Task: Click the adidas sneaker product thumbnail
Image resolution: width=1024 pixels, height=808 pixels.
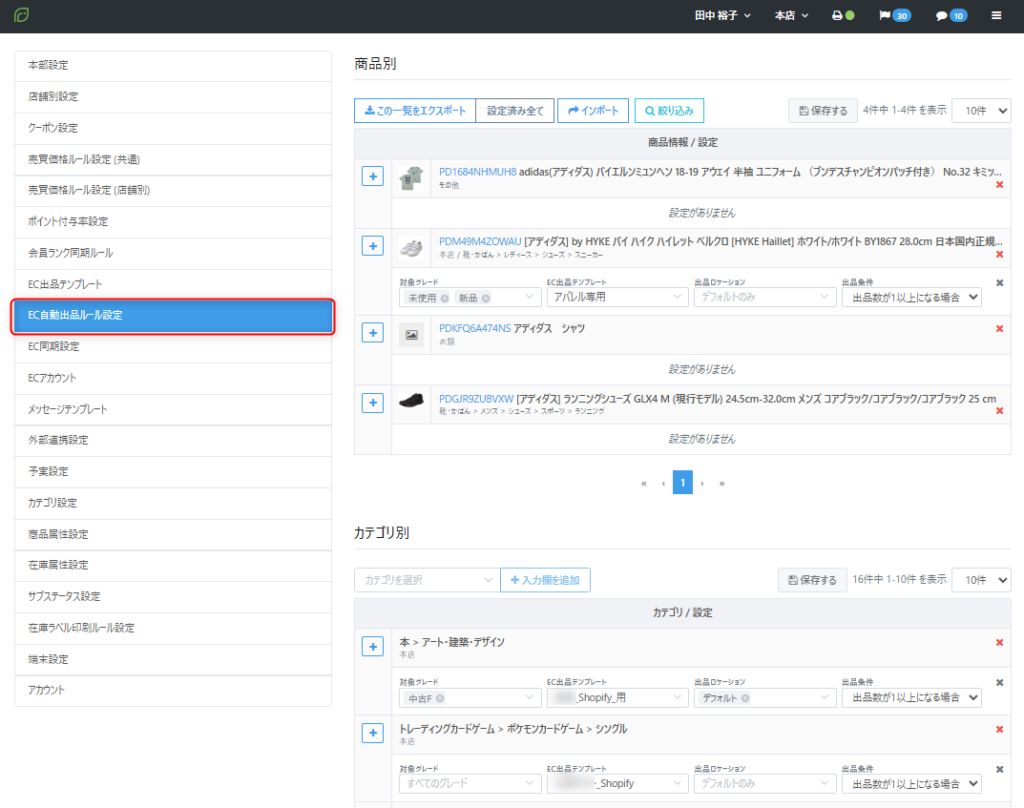Action: [411, 247]
